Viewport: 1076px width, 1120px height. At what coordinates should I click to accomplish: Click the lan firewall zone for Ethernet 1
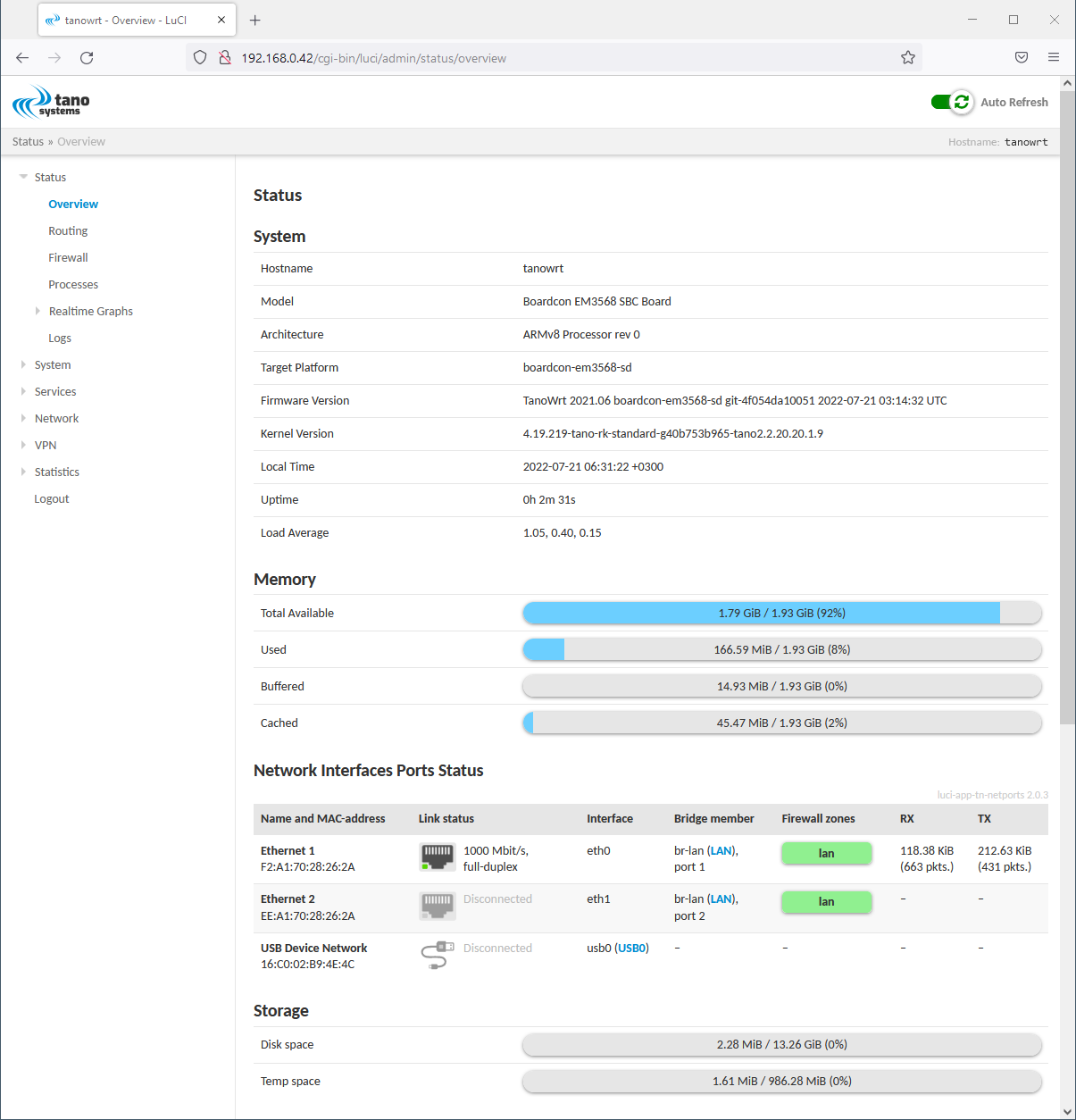click(x=827, y=854)
